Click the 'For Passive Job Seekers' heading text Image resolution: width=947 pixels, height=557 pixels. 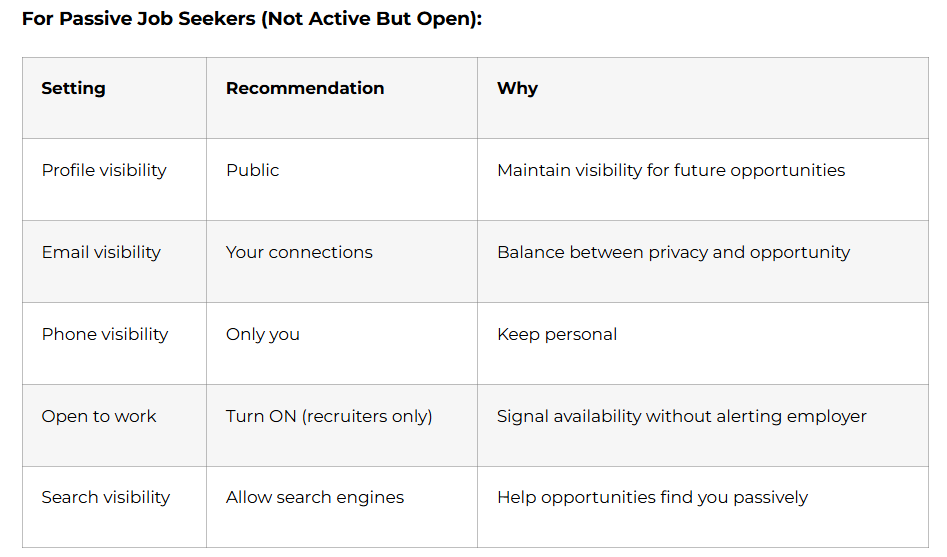coord(139,19)
